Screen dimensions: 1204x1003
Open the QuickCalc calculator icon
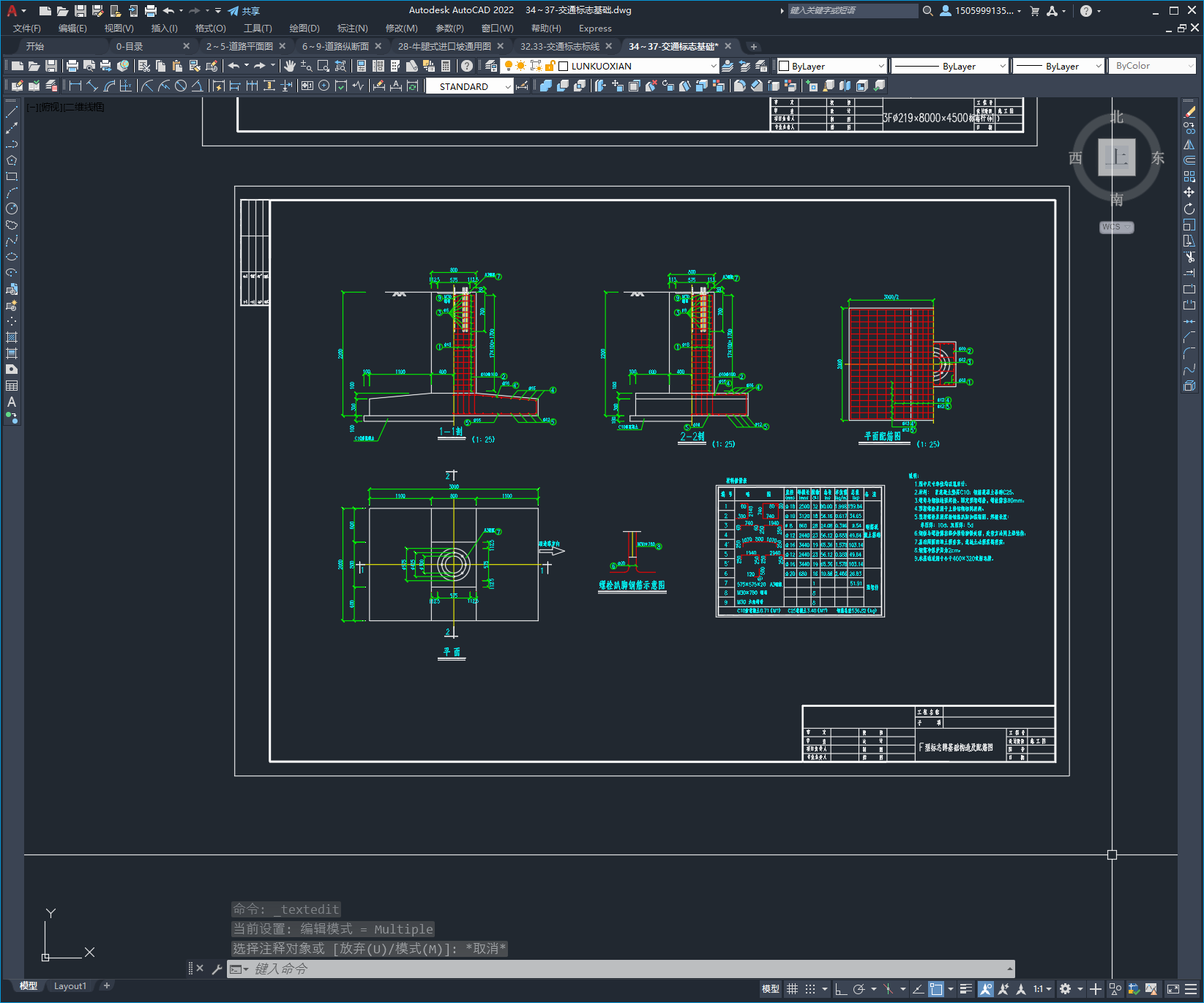tap(446, 66)
